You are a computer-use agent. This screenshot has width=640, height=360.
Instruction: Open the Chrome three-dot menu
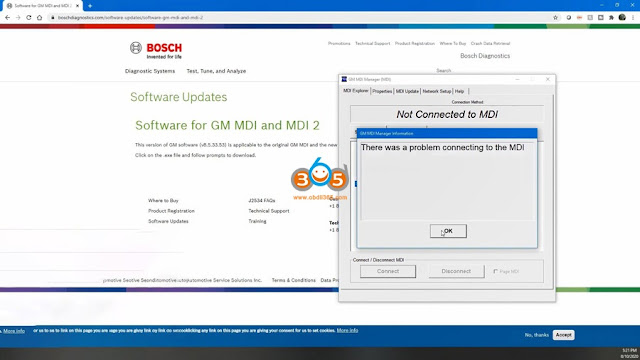click(633, 18)
